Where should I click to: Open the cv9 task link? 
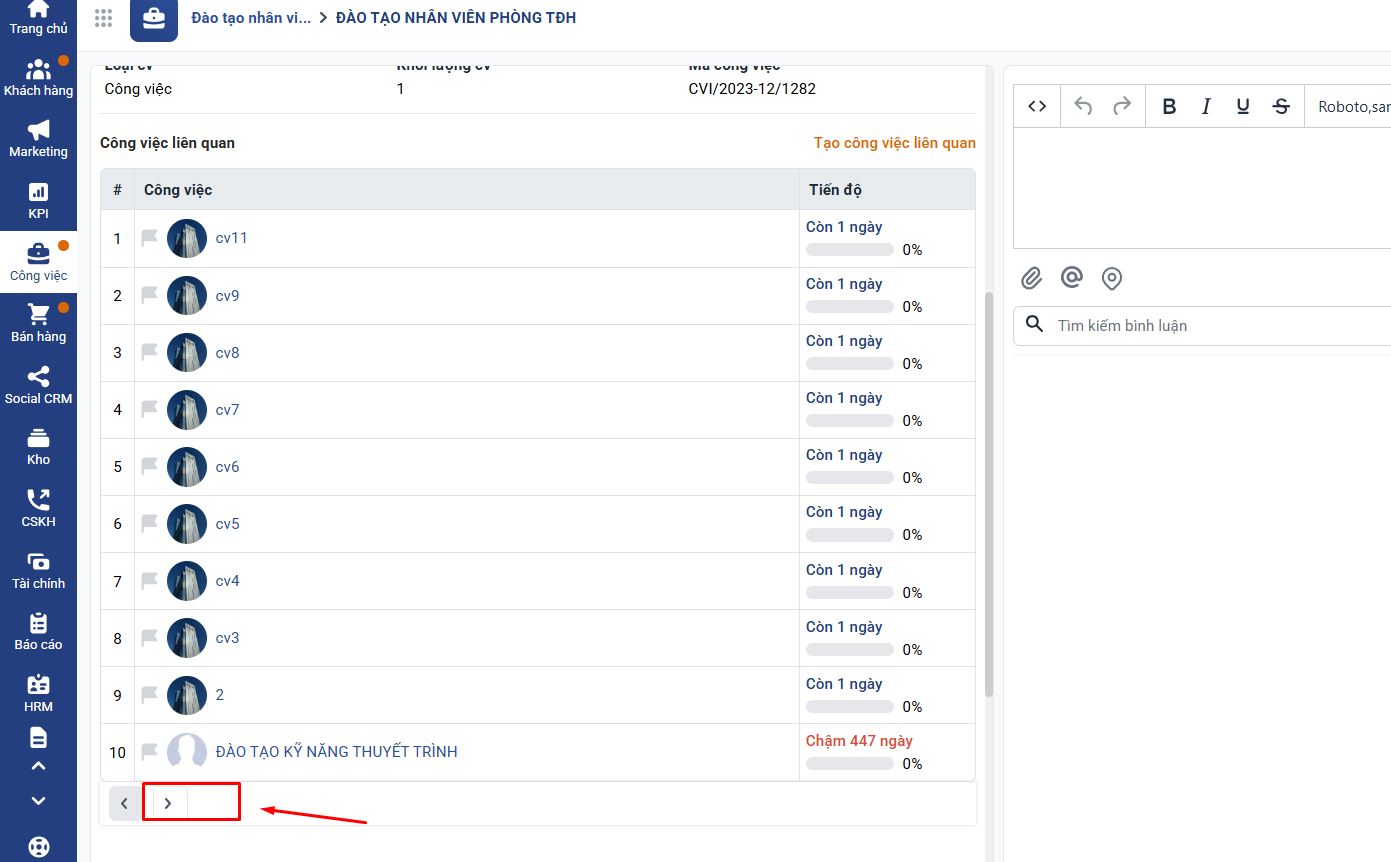(x=227, y=296)
